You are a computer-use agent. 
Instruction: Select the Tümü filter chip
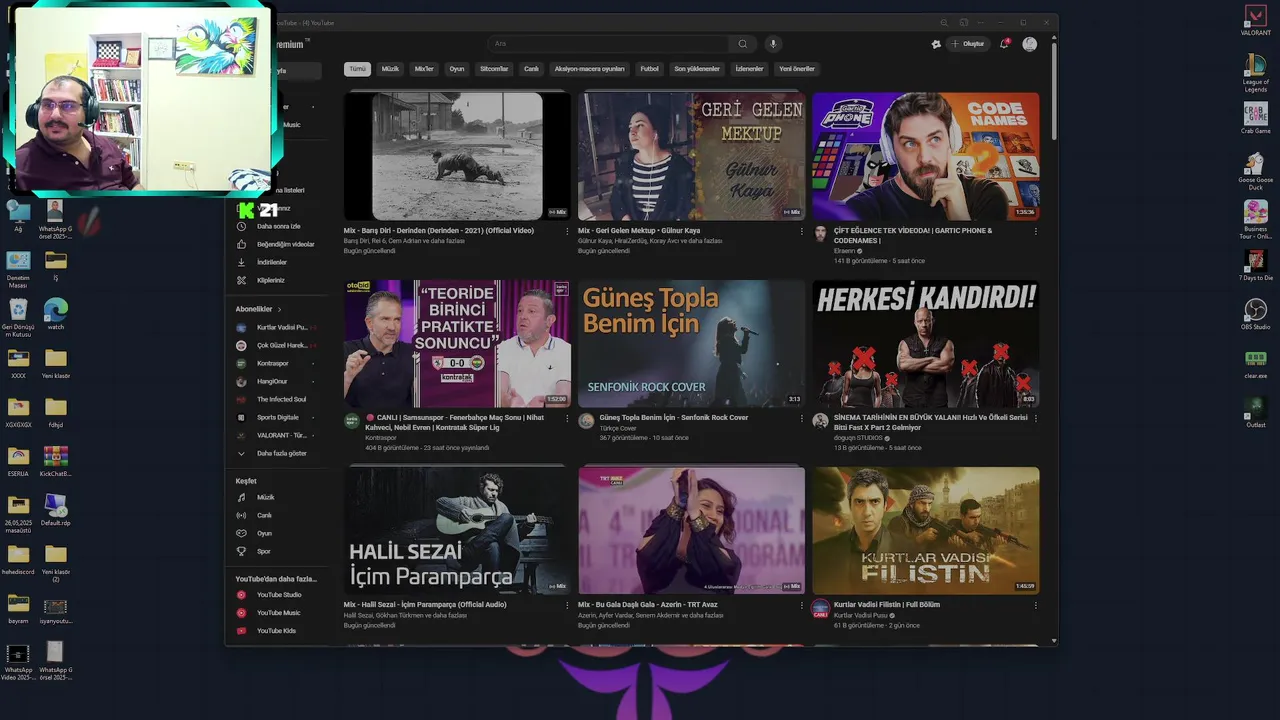click(x=357, y=69)
